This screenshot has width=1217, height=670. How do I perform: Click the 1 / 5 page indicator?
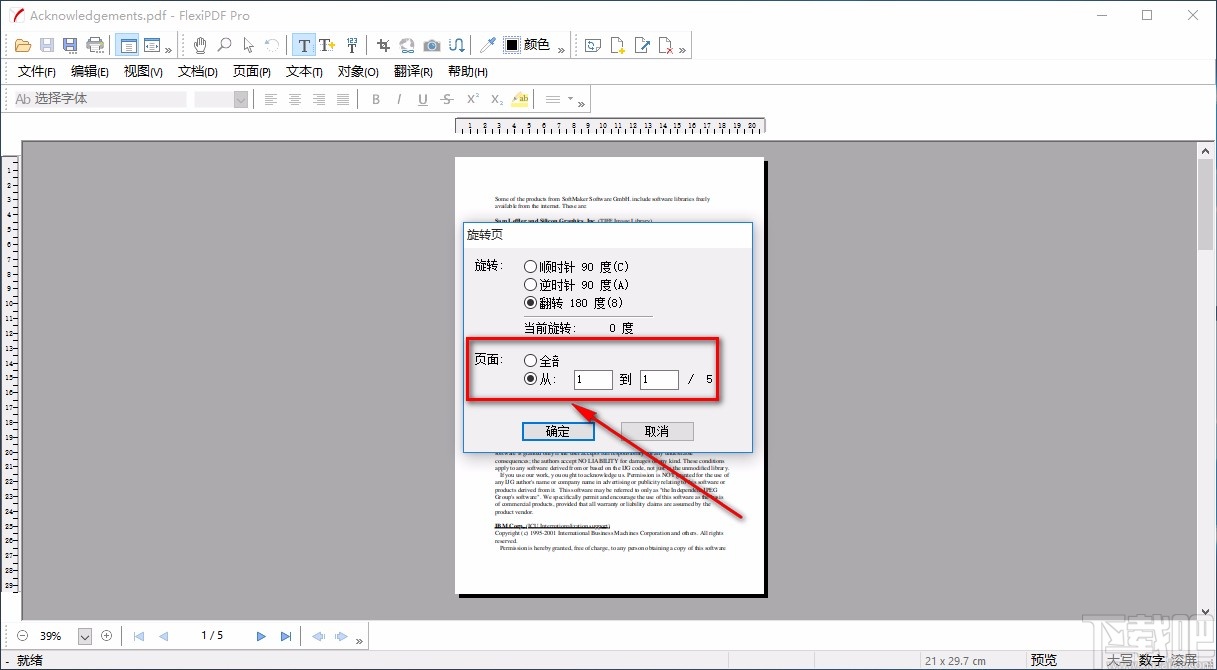[212, 636]
